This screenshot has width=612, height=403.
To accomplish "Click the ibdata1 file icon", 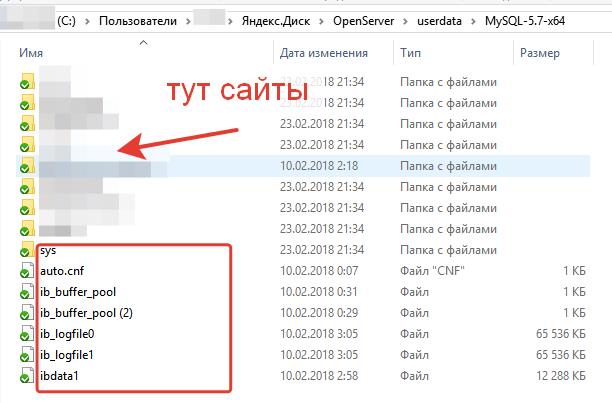I will [x=27, y=375].
